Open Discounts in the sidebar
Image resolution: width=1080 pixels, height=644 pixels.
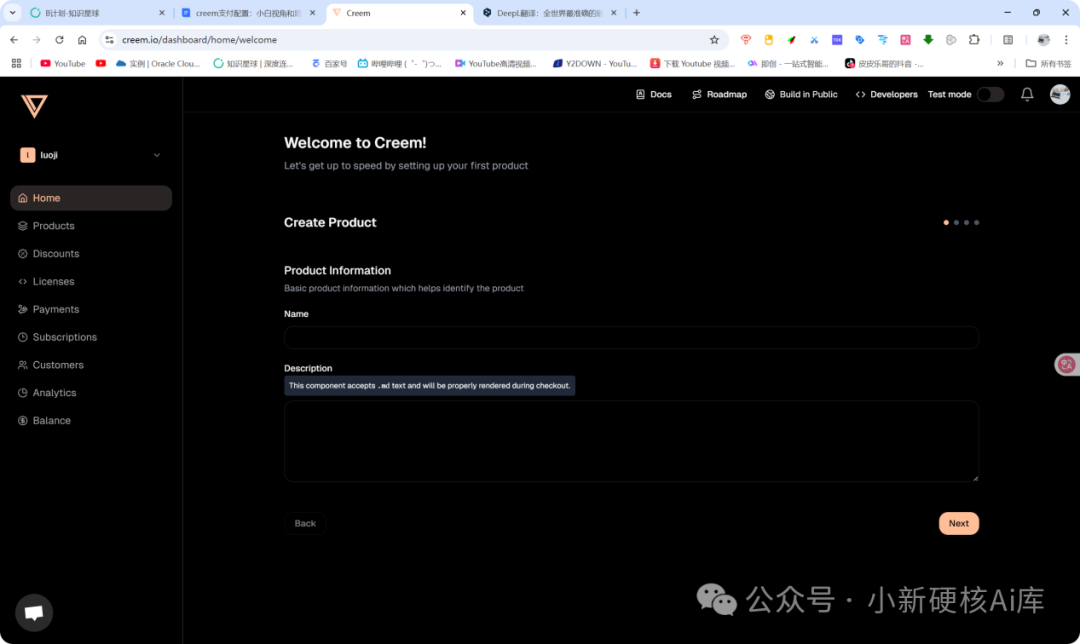91,253
